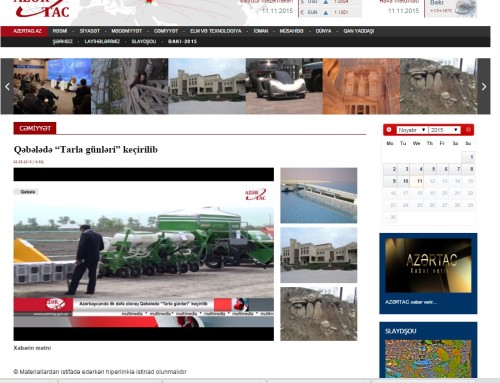This screenshot has width=500, height=383.
Task: Open side thumbnail of stone dolmen
Action: 319,314
